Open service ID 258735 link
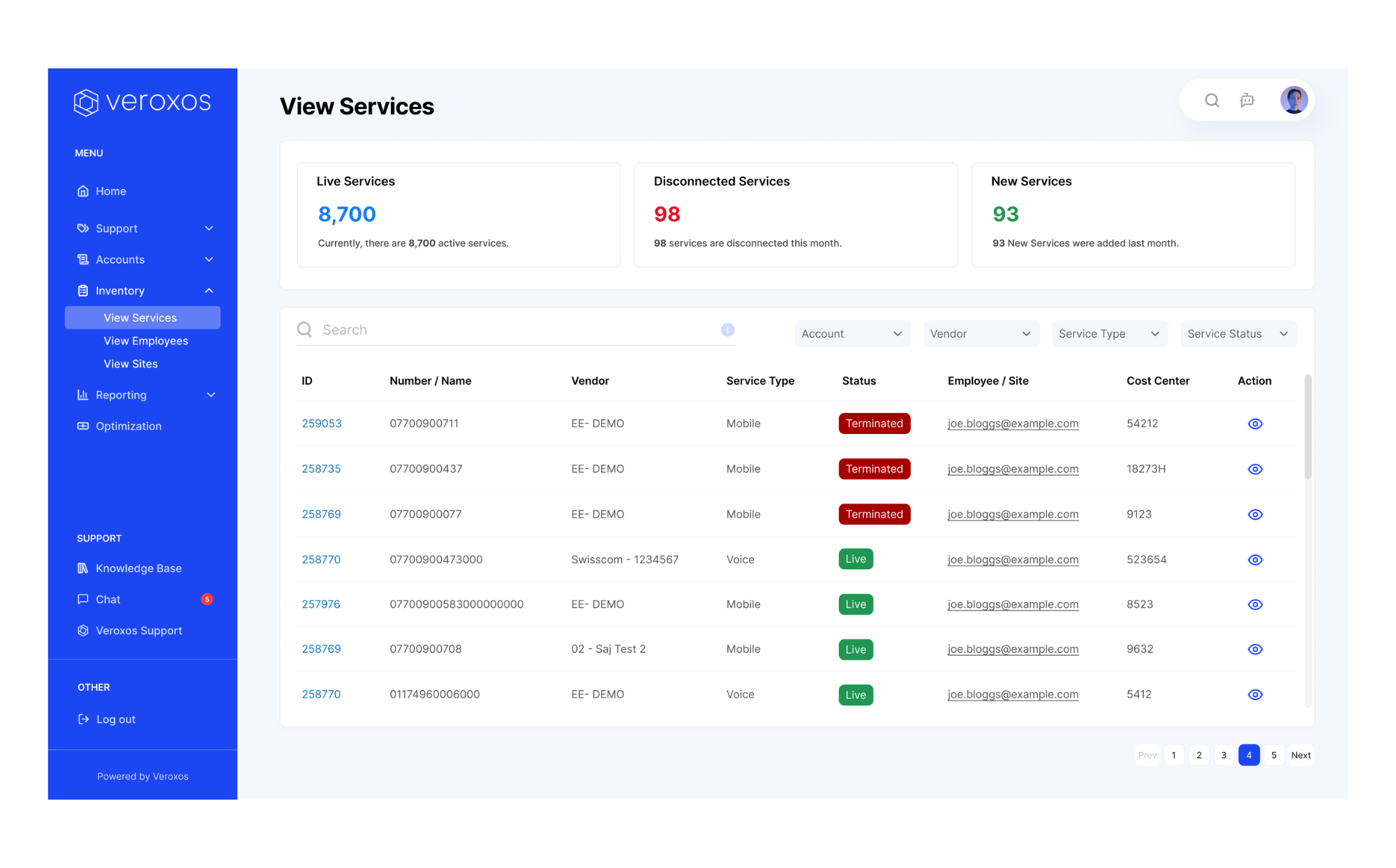The image size is (1396, 868). click(321, 469)
